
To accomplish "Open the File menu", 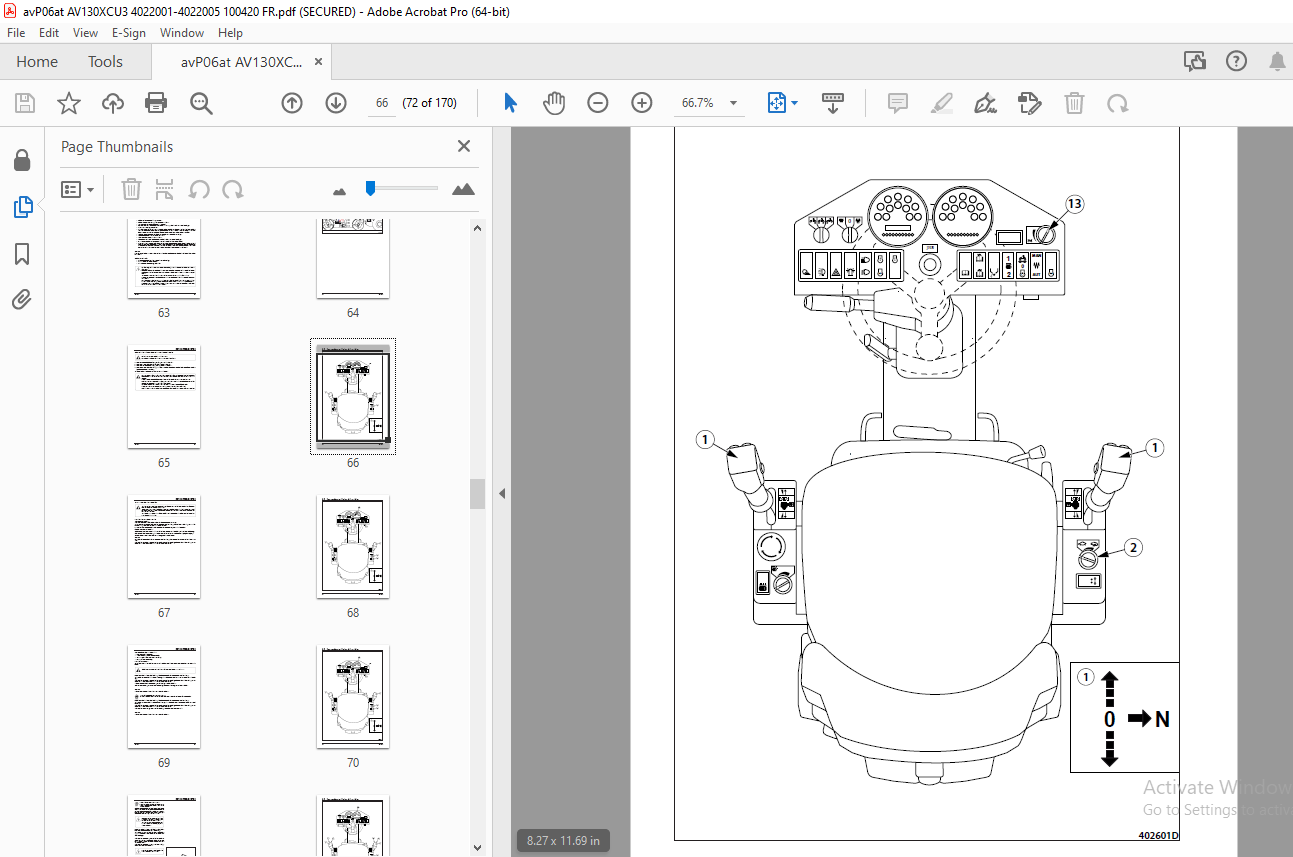I will pos(16,32).
